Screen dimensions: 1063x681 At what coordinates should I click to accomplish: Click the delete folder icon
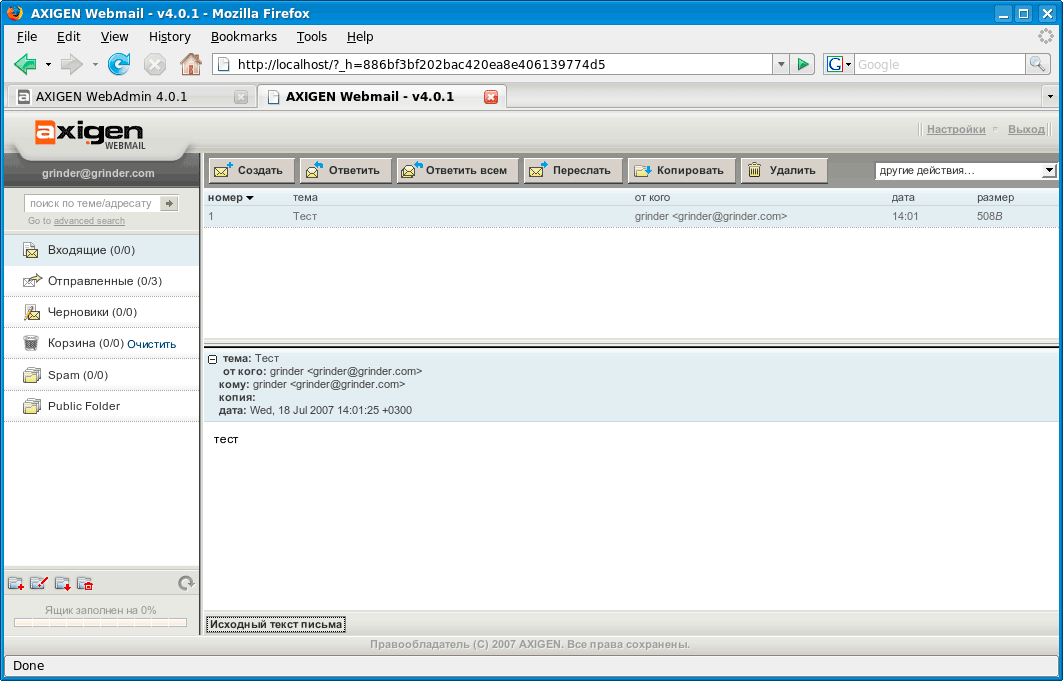[x=85, y=583]
